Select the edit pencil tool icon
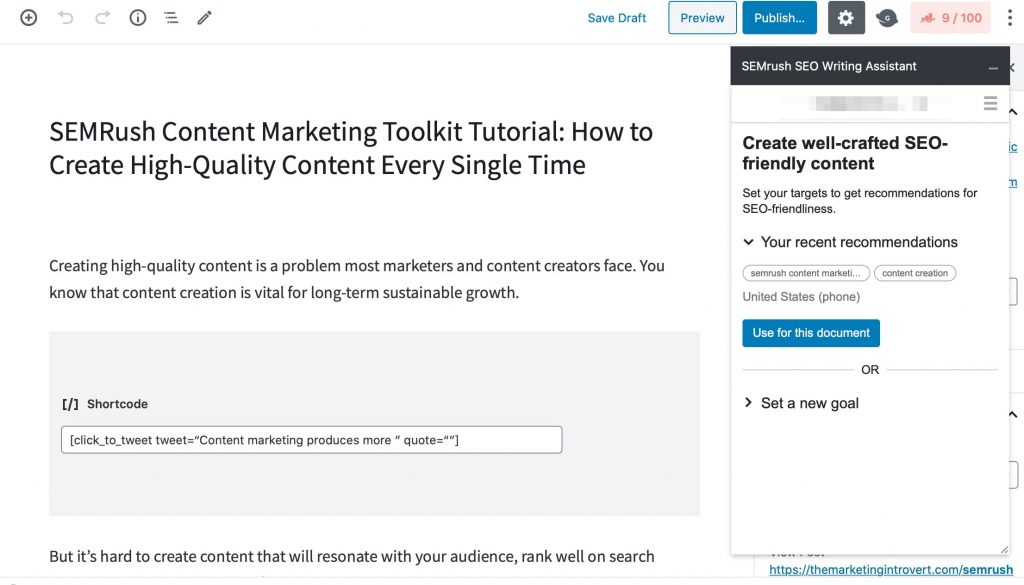 [205, 17]
